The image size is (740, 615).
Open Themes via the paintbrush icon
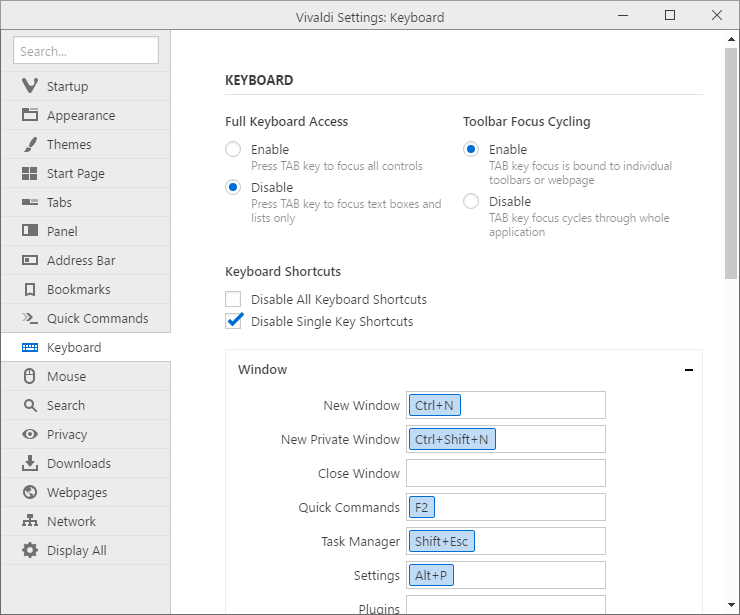coord(29,144)
